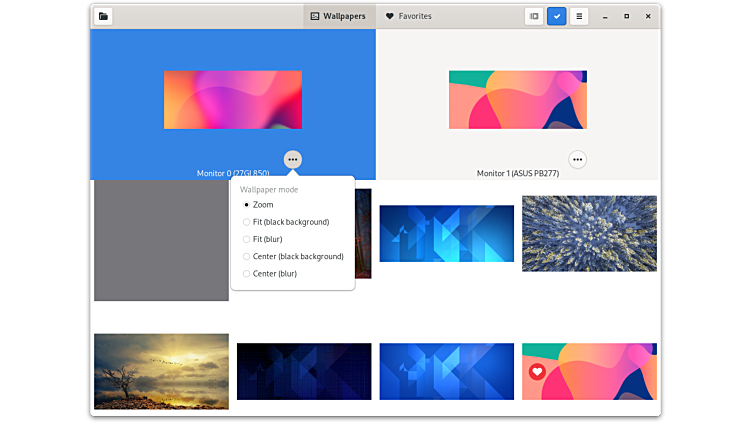The width and height of the screenshot is (752, 423).
Task: Close the Monitor 0 wallpaper mode popover button
Action: pos(292,160)
